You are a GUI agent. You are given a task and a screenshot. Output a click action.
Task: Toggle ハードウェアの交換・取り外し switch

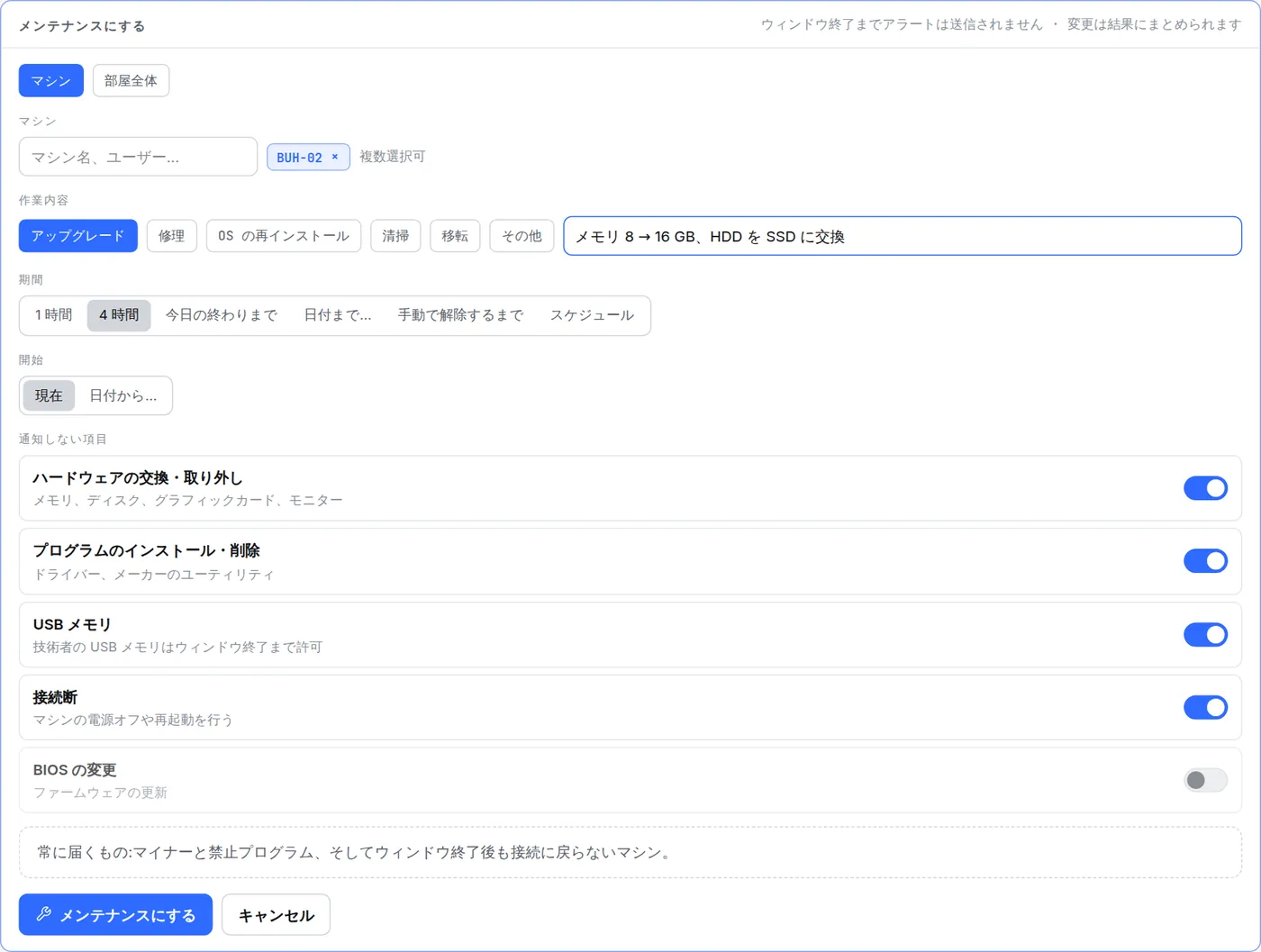(x=1205, y=488)
